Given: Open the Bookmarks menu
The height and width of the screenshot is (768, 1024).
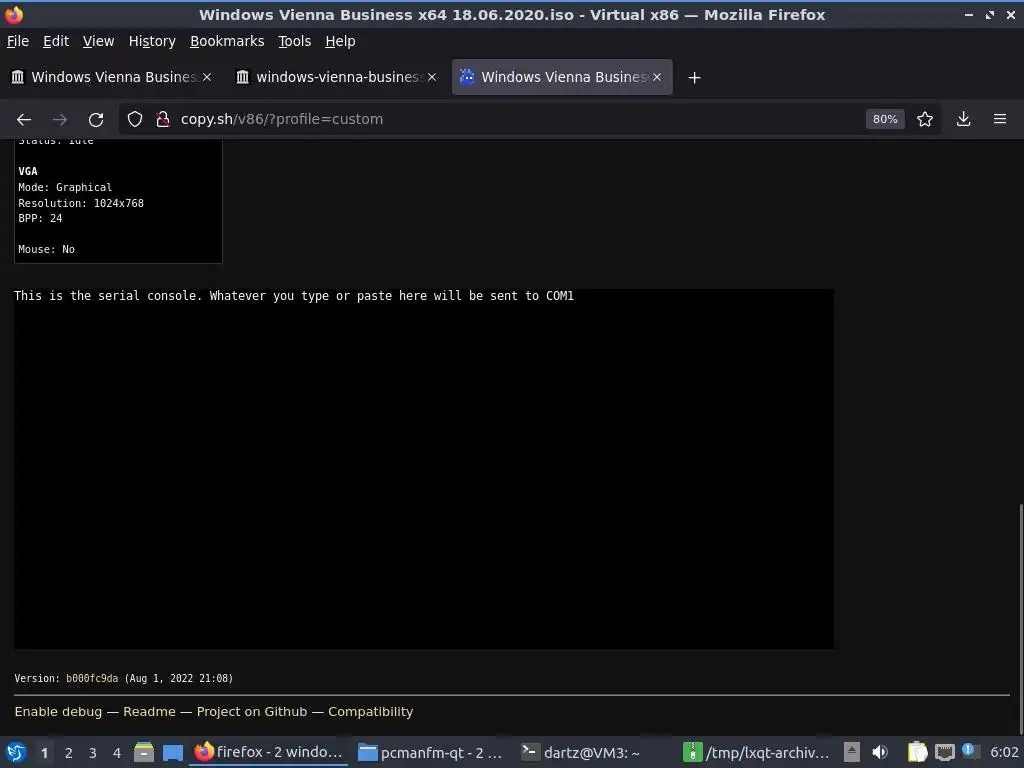Looking at the screenshot, I should (x=227, y=41).
